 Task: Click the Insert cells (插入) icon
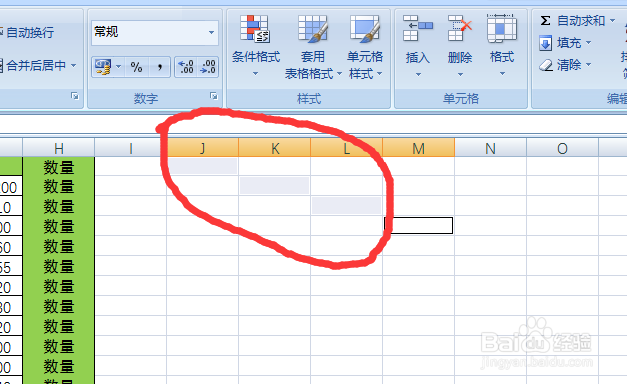417,28
